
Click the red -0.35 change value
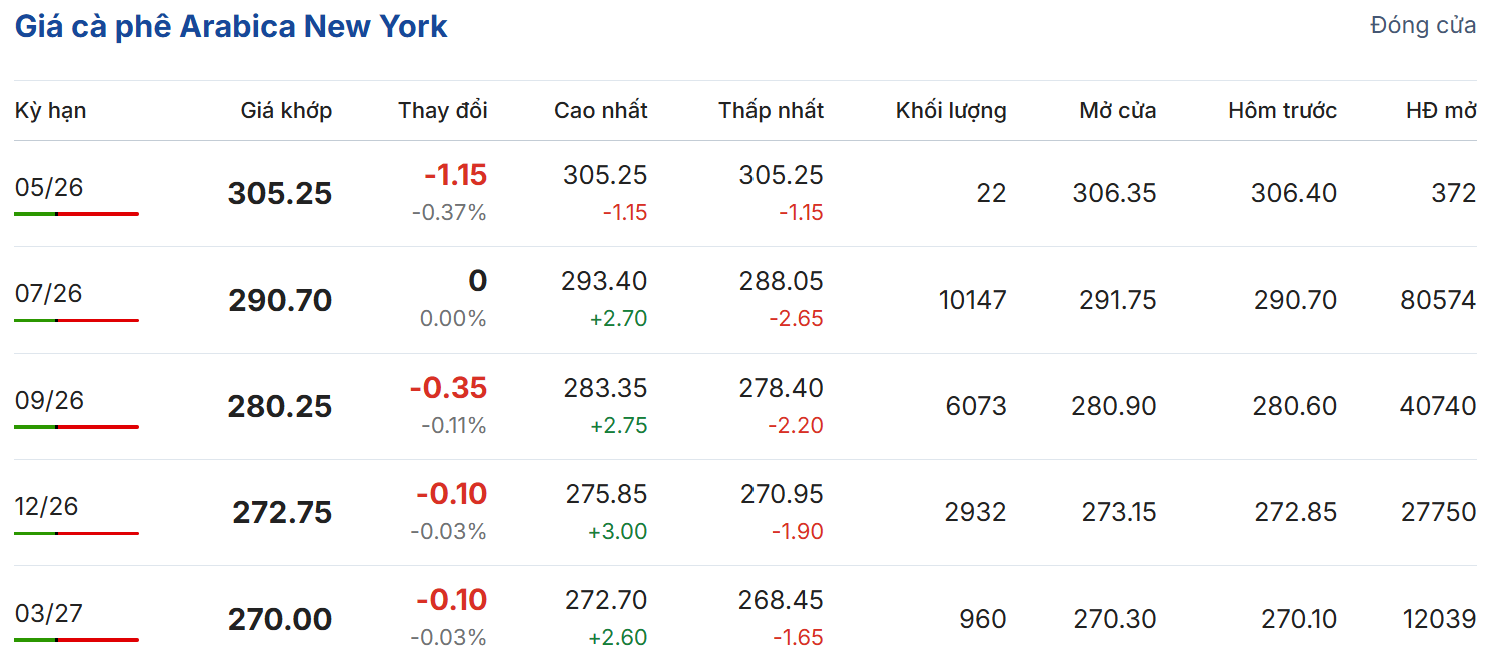(448, 388)
